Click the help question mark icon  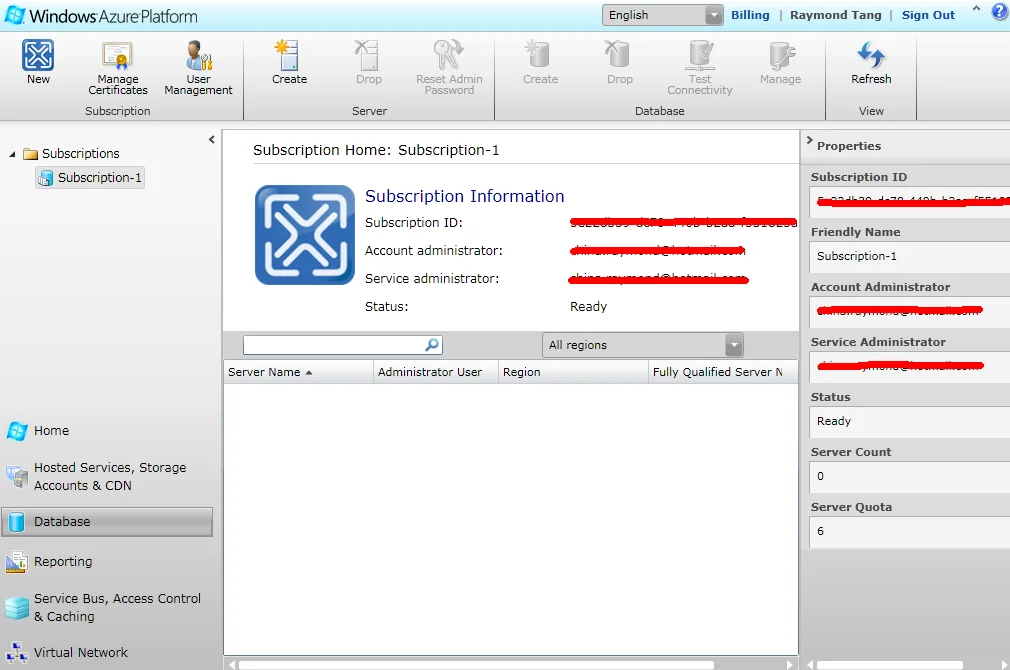pyautogui.click(x=999, y=13)
